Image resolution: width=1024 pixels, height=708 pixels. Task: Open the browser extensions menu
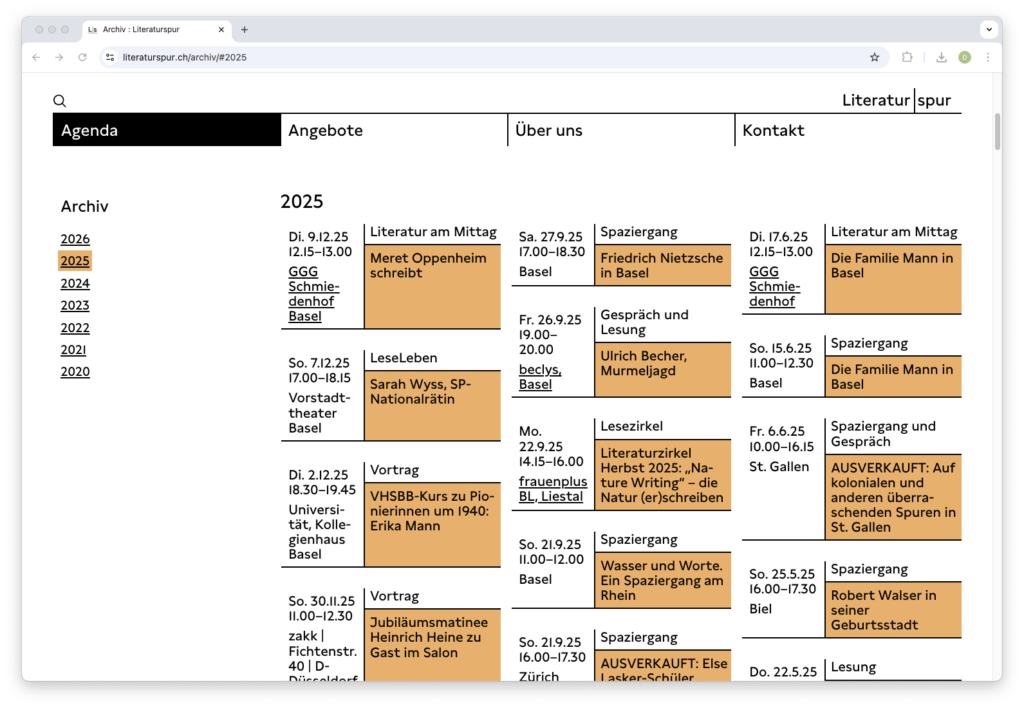click(907, 57)
